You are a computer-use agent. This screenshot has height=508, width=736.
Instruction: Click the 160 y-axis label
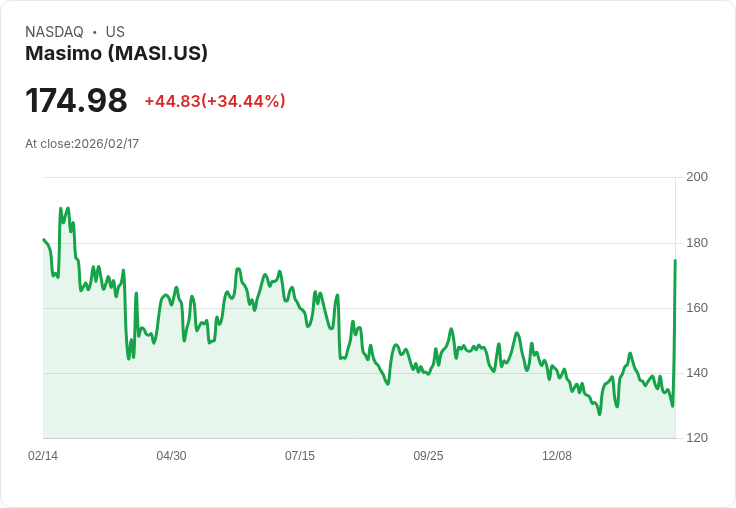[x=697, y=308]
